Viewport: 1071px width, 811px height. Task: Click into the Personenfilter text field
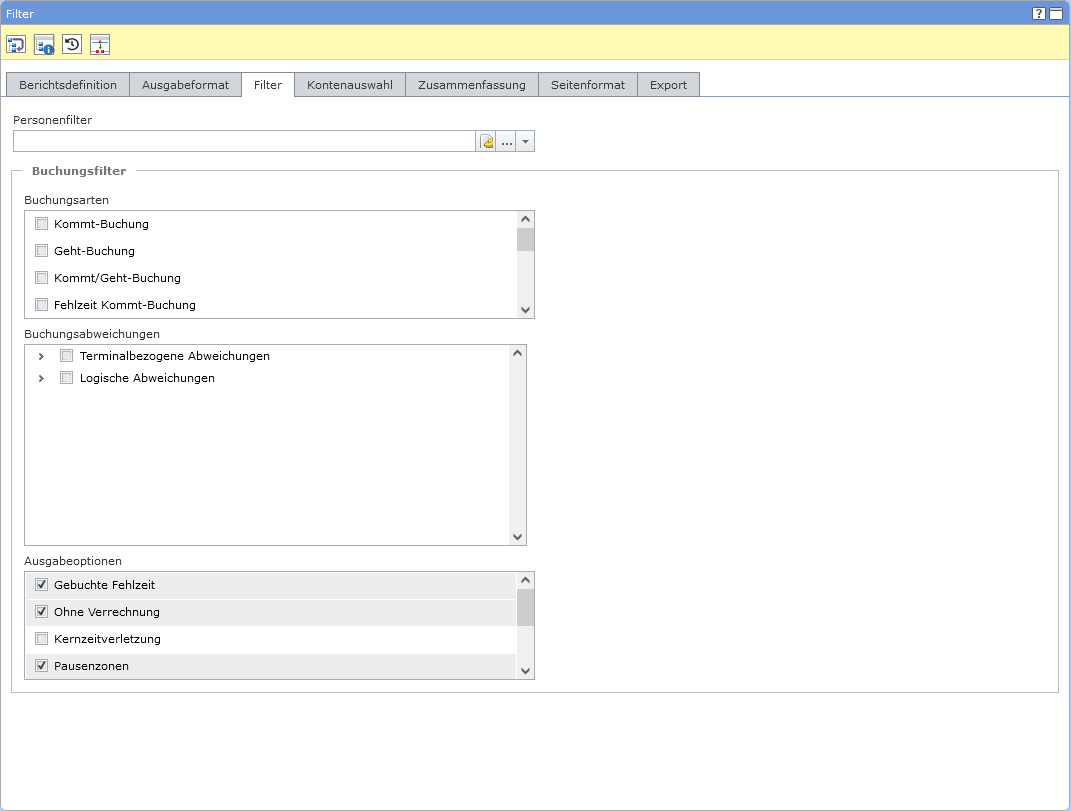pos(244,142)
